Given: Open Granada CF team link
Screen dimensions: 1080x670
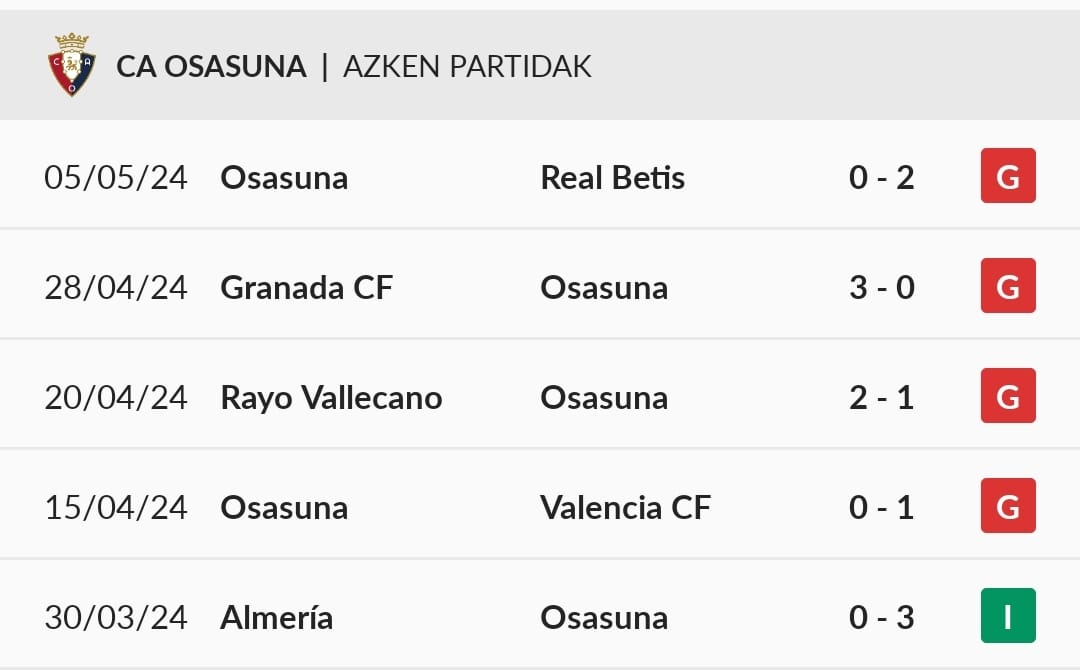Looking at the screenshot, I should click(x=307, y=287).
